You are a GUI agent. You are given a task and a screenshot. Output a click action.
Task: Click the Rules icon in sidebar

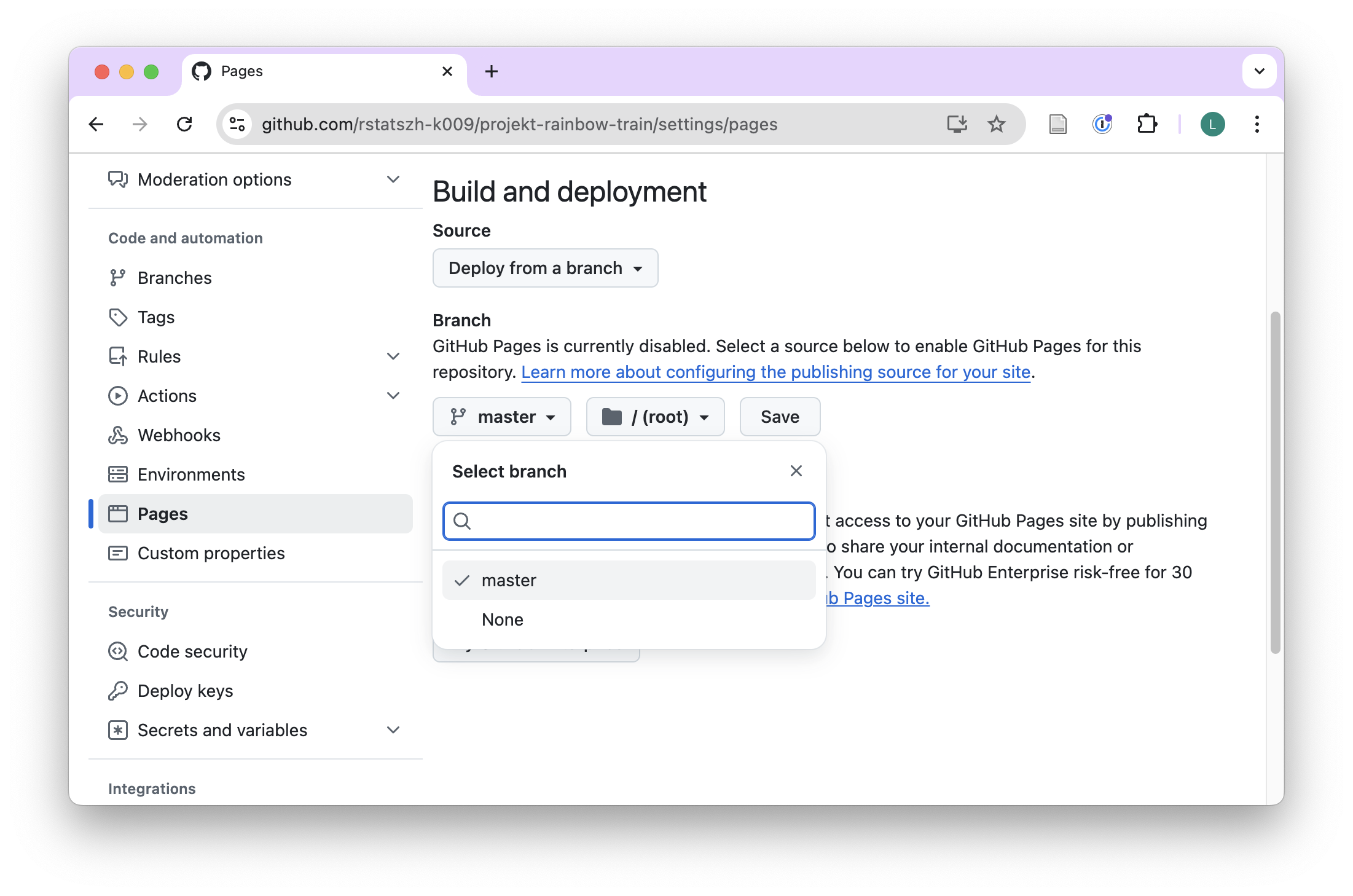coord(117,356)
